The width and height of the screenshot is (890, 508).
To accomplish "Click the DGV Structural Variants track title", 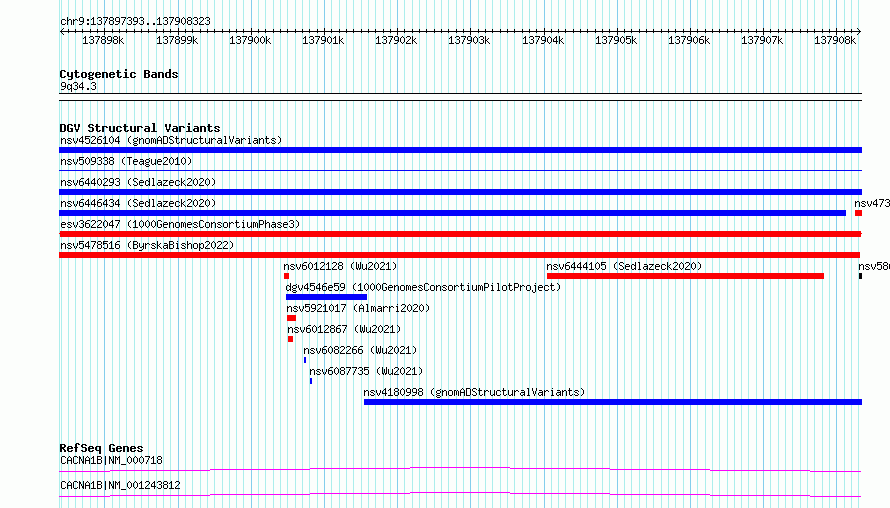I will click(140, 128).
